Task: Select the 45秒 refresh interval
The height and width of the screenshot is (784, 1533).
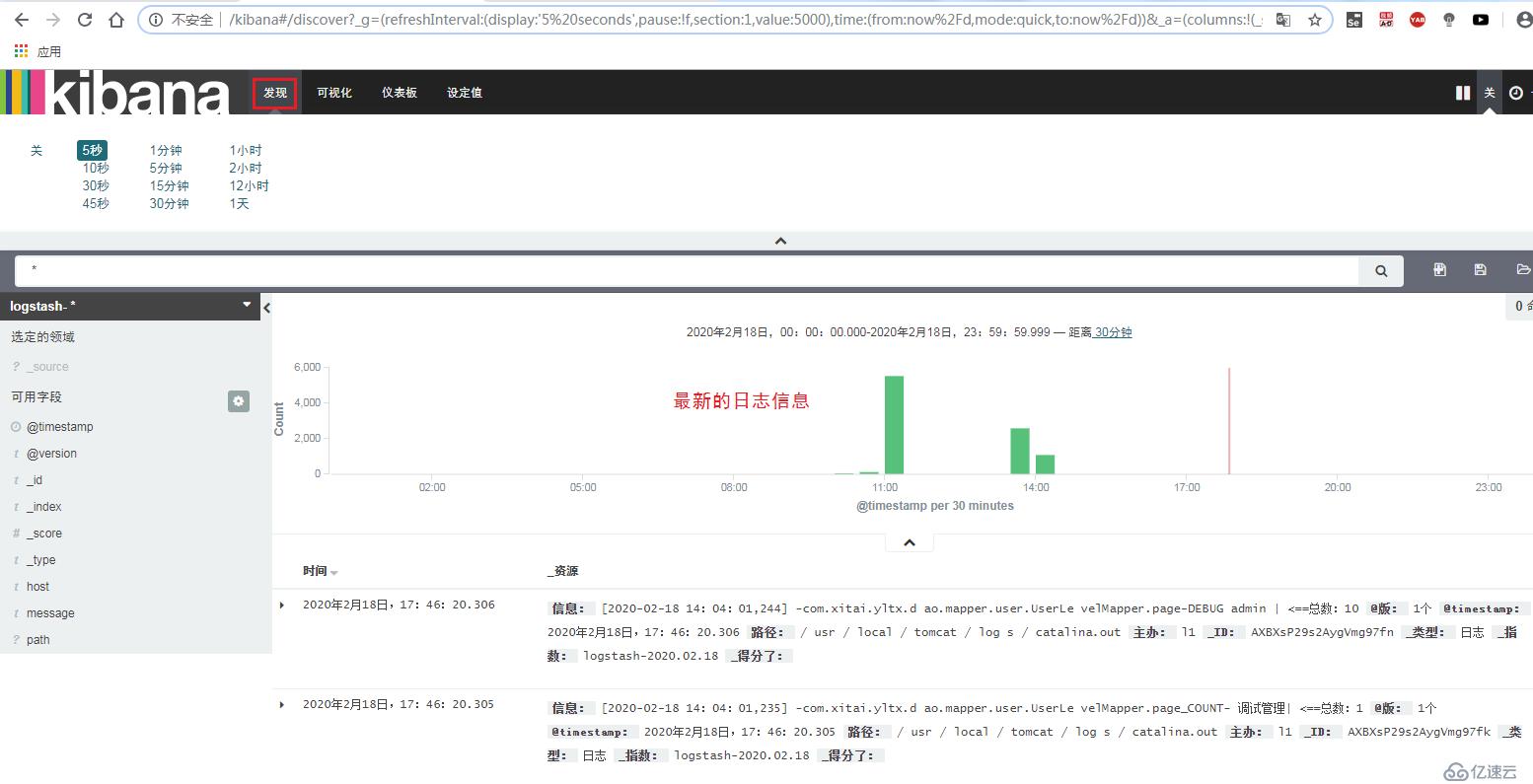Action: click(x=96, y=204)
